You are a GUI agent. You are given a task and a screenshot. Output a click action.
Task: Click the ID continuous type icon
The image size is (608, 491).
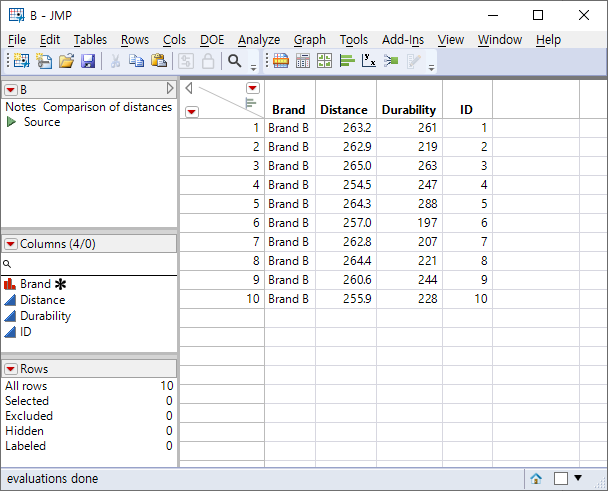click(10, 332)
